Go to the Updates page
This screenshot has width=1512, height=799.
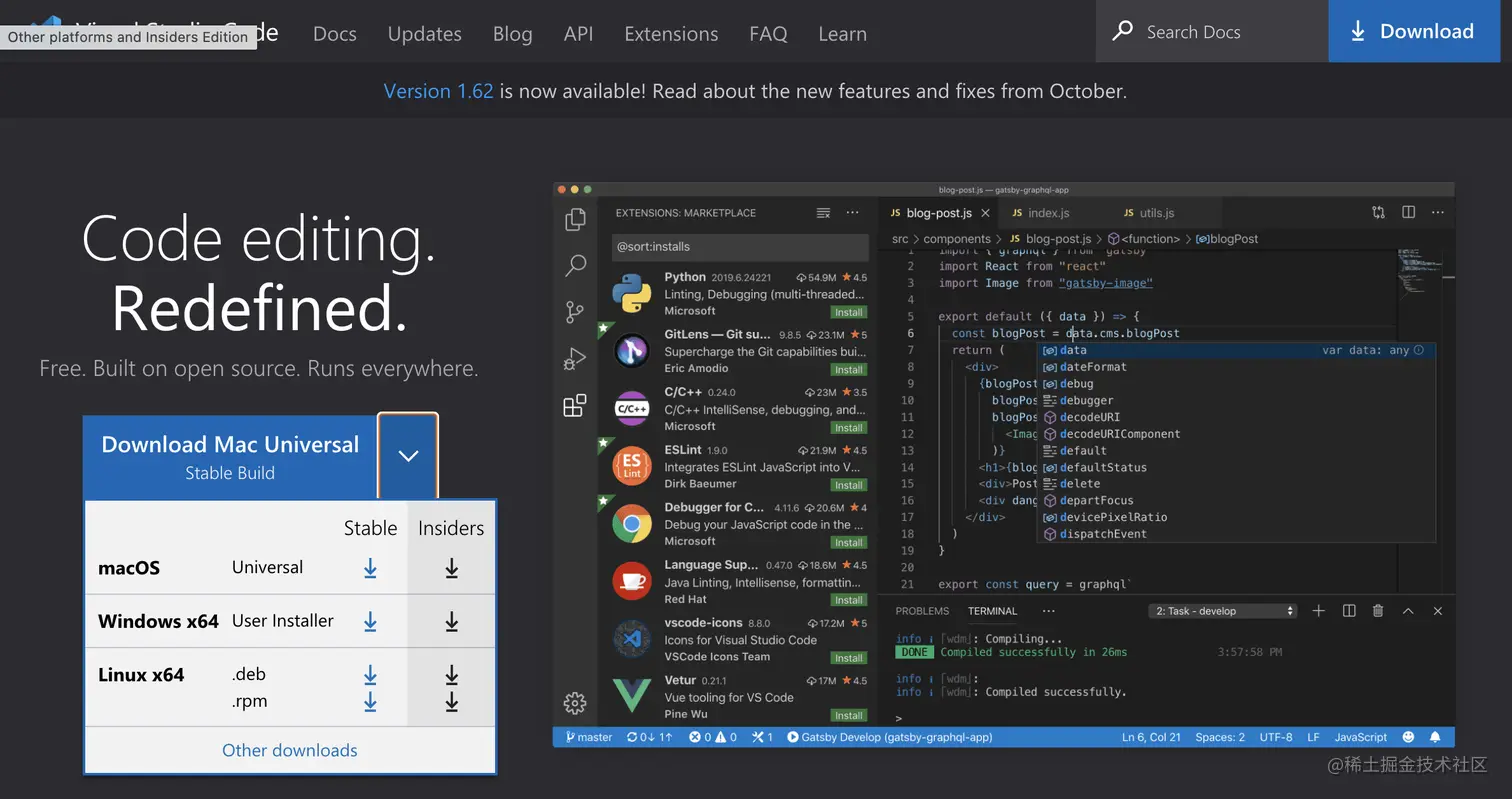click(x=424, y=33)
